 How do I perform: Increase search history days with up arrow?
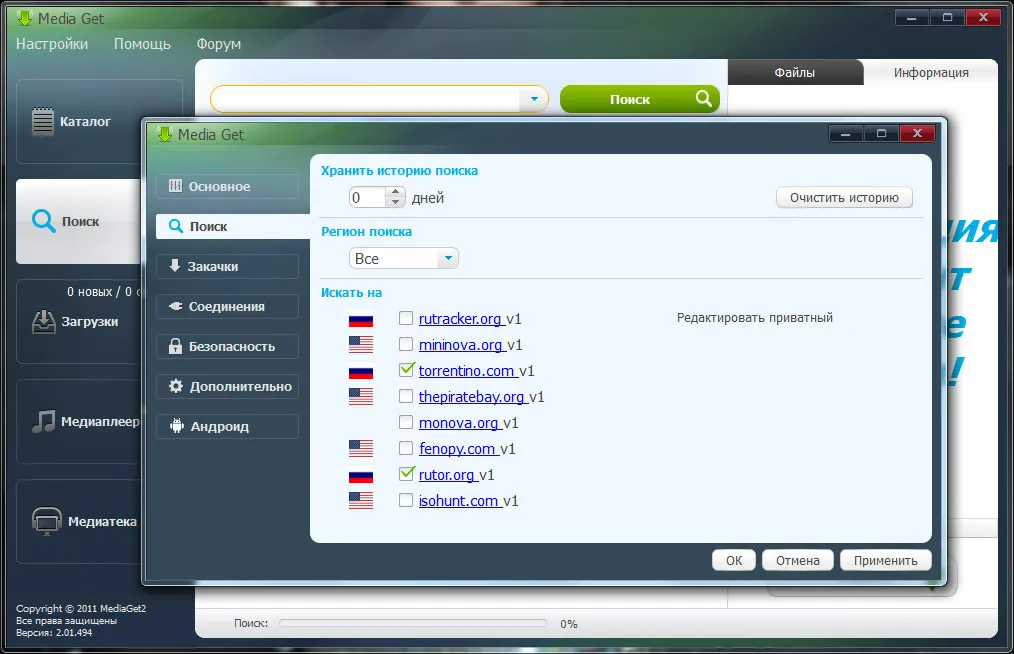click(396, 192)
